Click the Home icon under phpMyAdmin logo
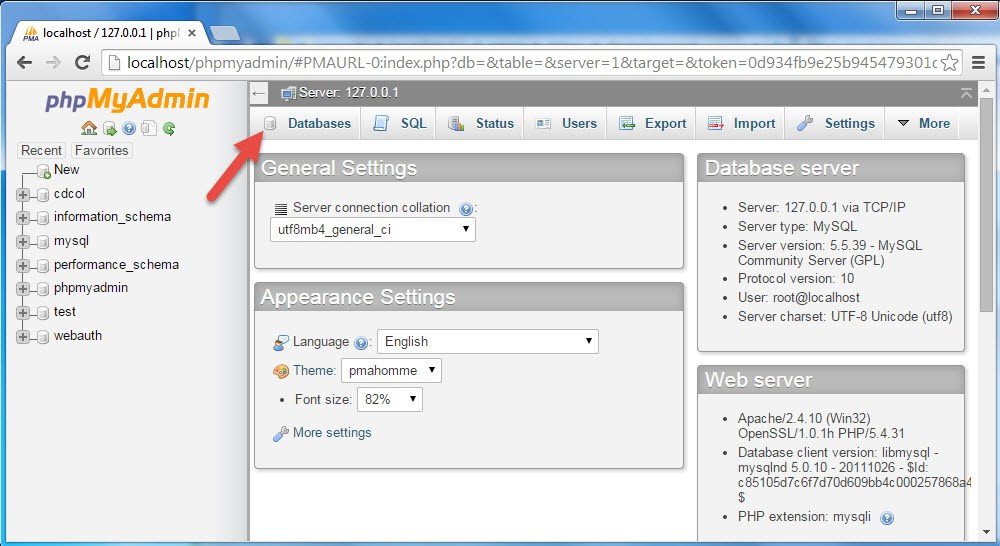 pos(88,128)
